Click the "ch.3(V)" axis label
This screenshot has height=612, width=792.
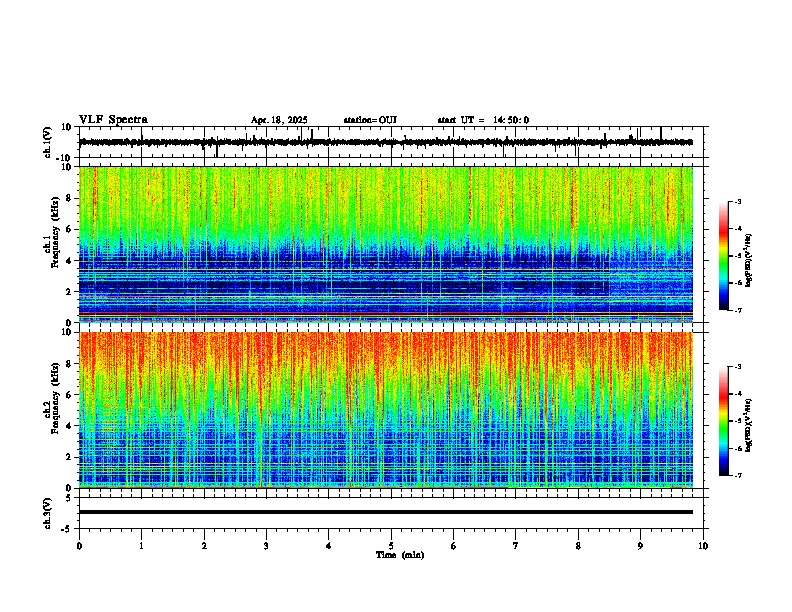click(48, 513)
